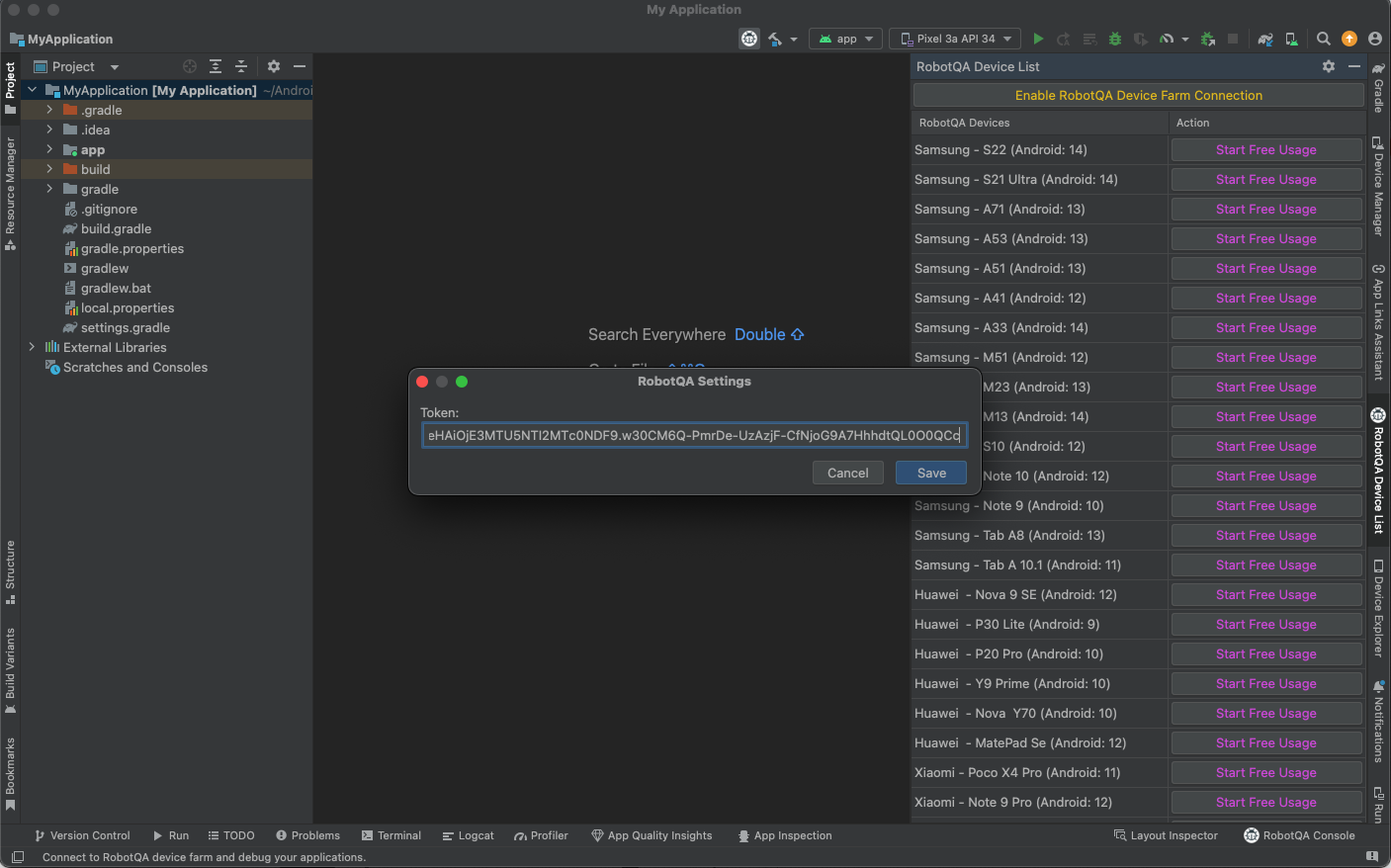
Task: Collapse all icon in Project panel
Action: pyautogui.click(x=241, y=66)
